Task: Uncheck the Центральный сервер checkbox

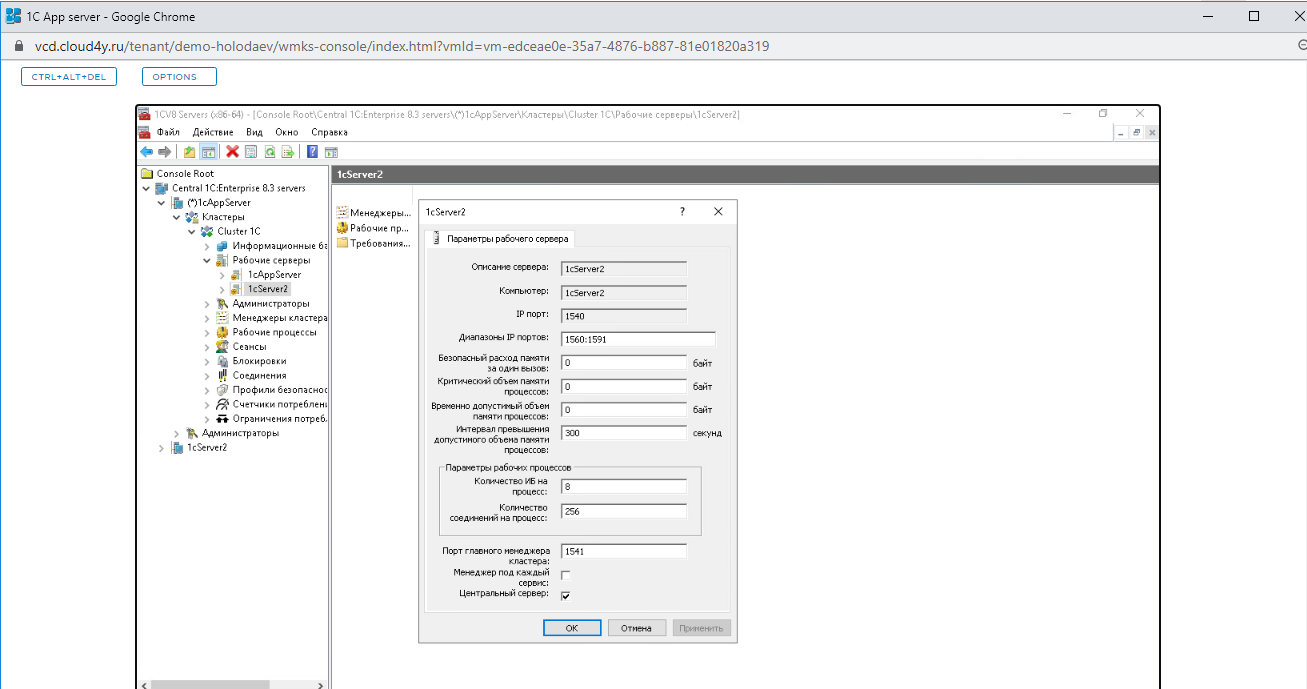Action: tap(566, 595)
